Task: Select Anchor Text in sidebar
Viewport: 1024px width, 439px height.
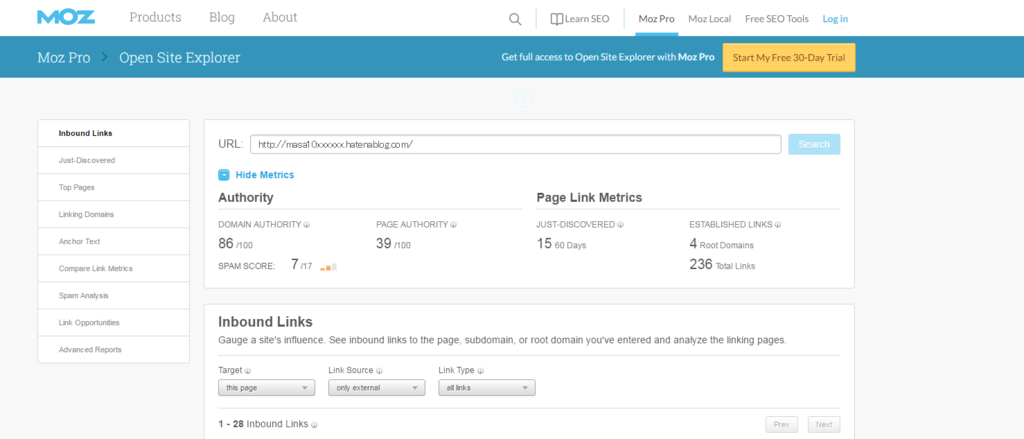Action: pyautogui.click(x=114, y=242)
